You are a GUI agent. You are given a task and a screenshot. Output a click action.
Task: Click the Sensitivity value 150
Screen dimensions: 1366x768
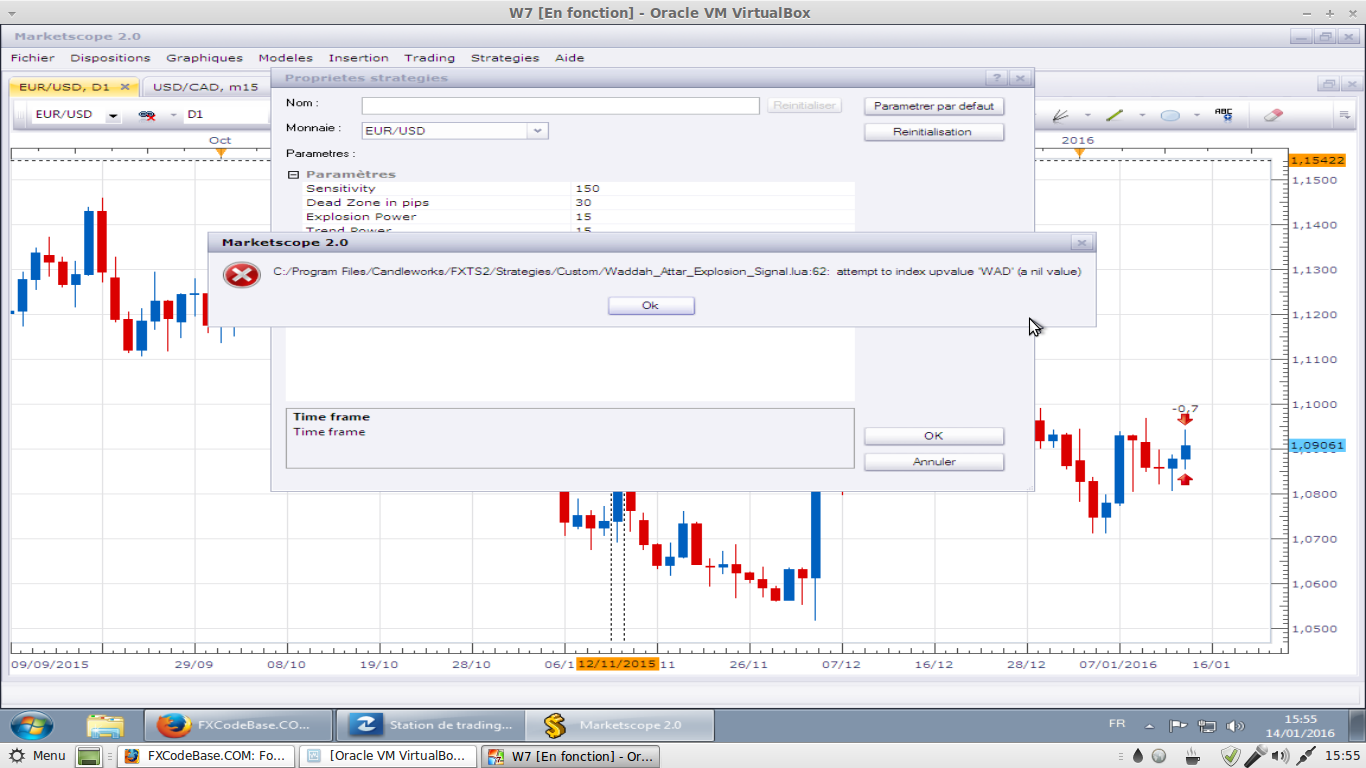click(x=714, y=188)
